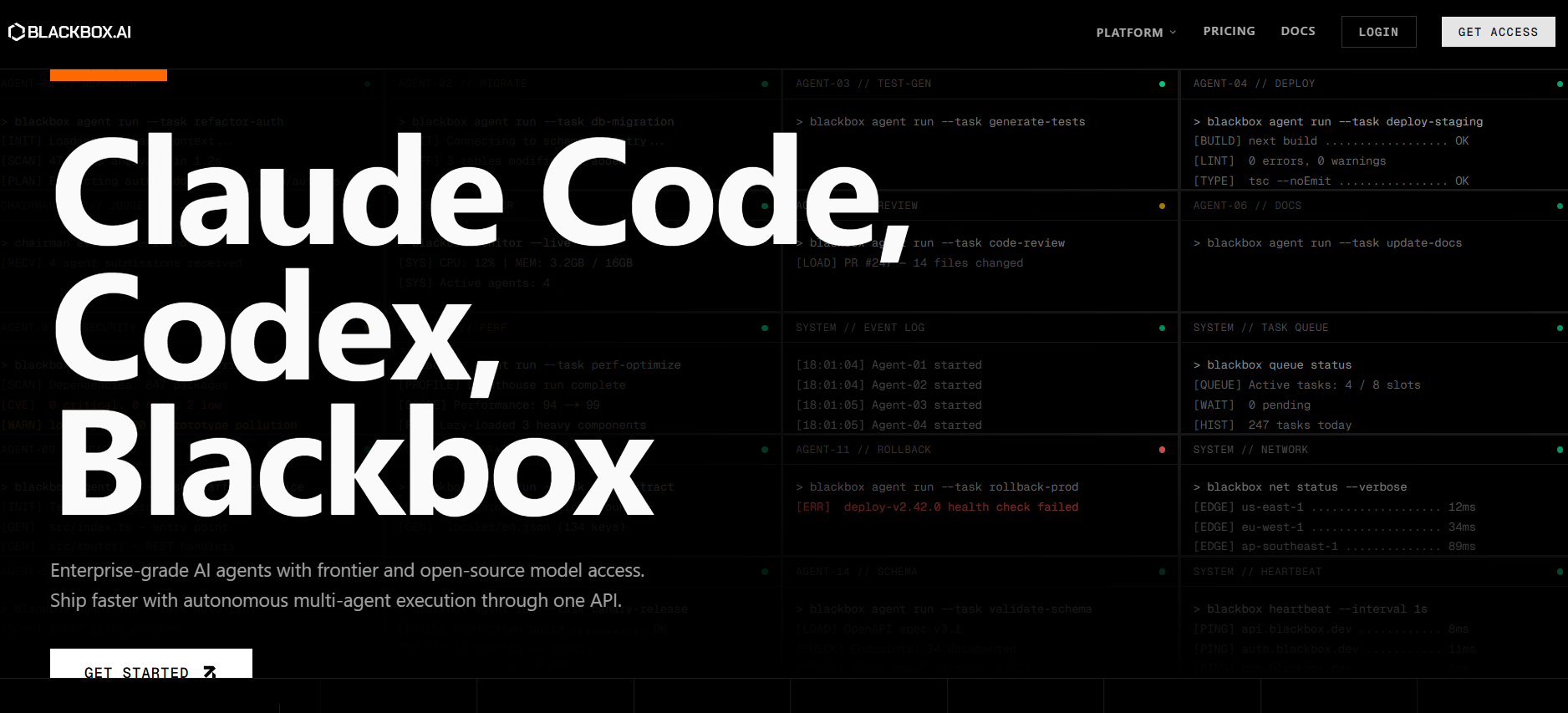Click the 'generate-tests' command line

[x=940, y=122]
